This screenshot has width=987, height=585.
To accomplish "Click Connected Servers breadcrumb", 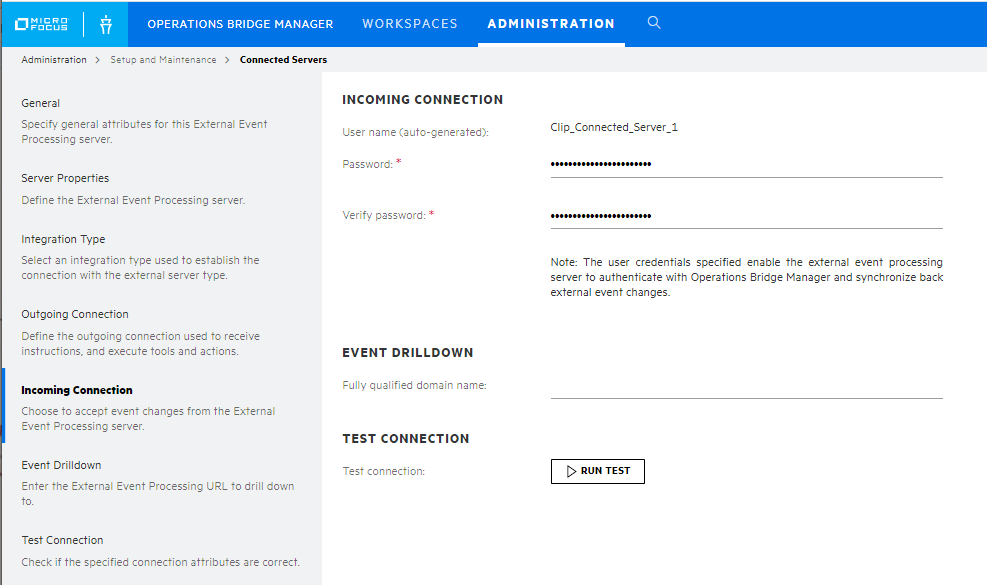I will pyautogui.click(x=283, y=60).
